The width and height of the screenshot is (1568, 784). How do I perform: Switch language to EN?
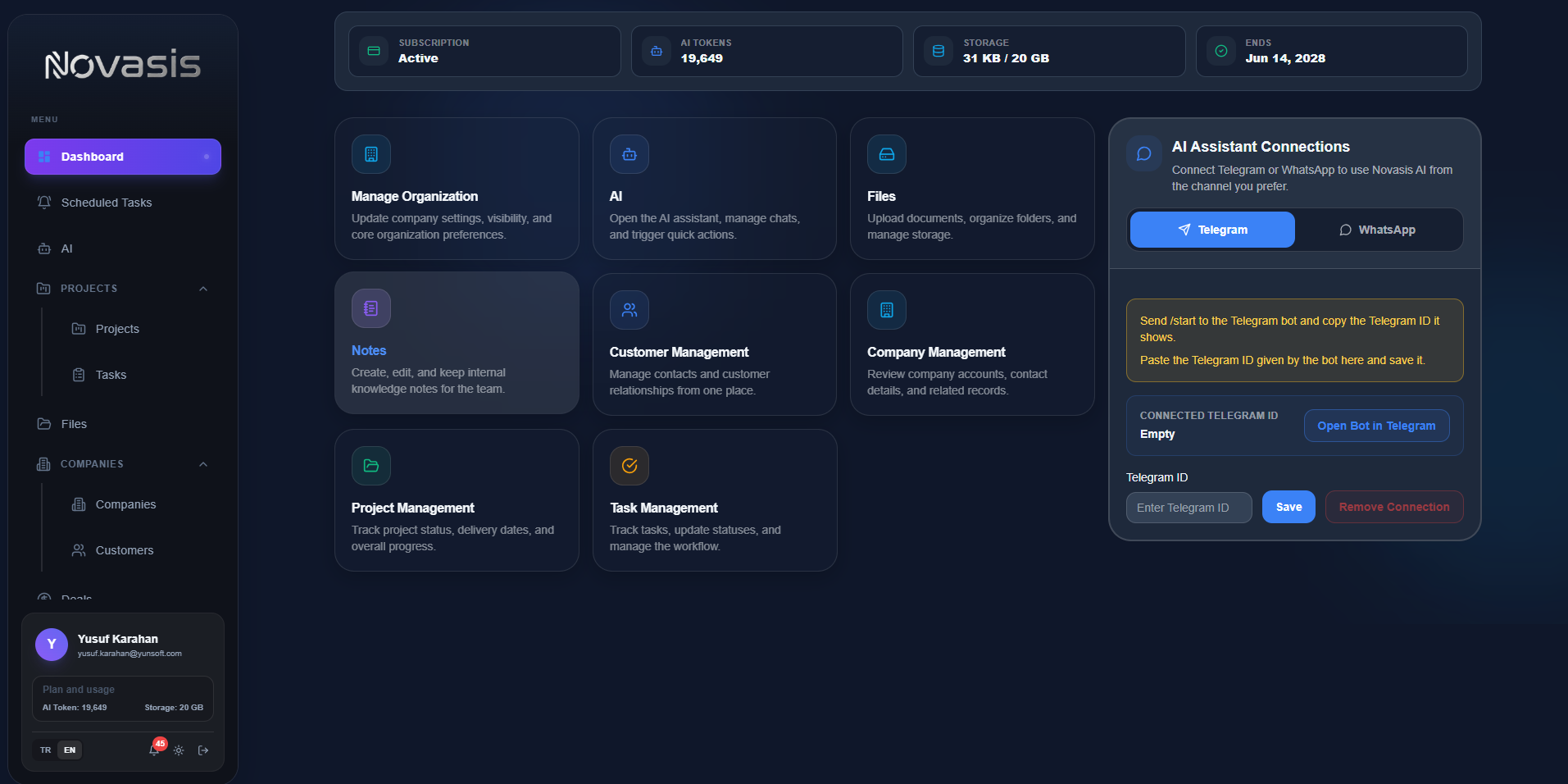(x=70, y=750)
